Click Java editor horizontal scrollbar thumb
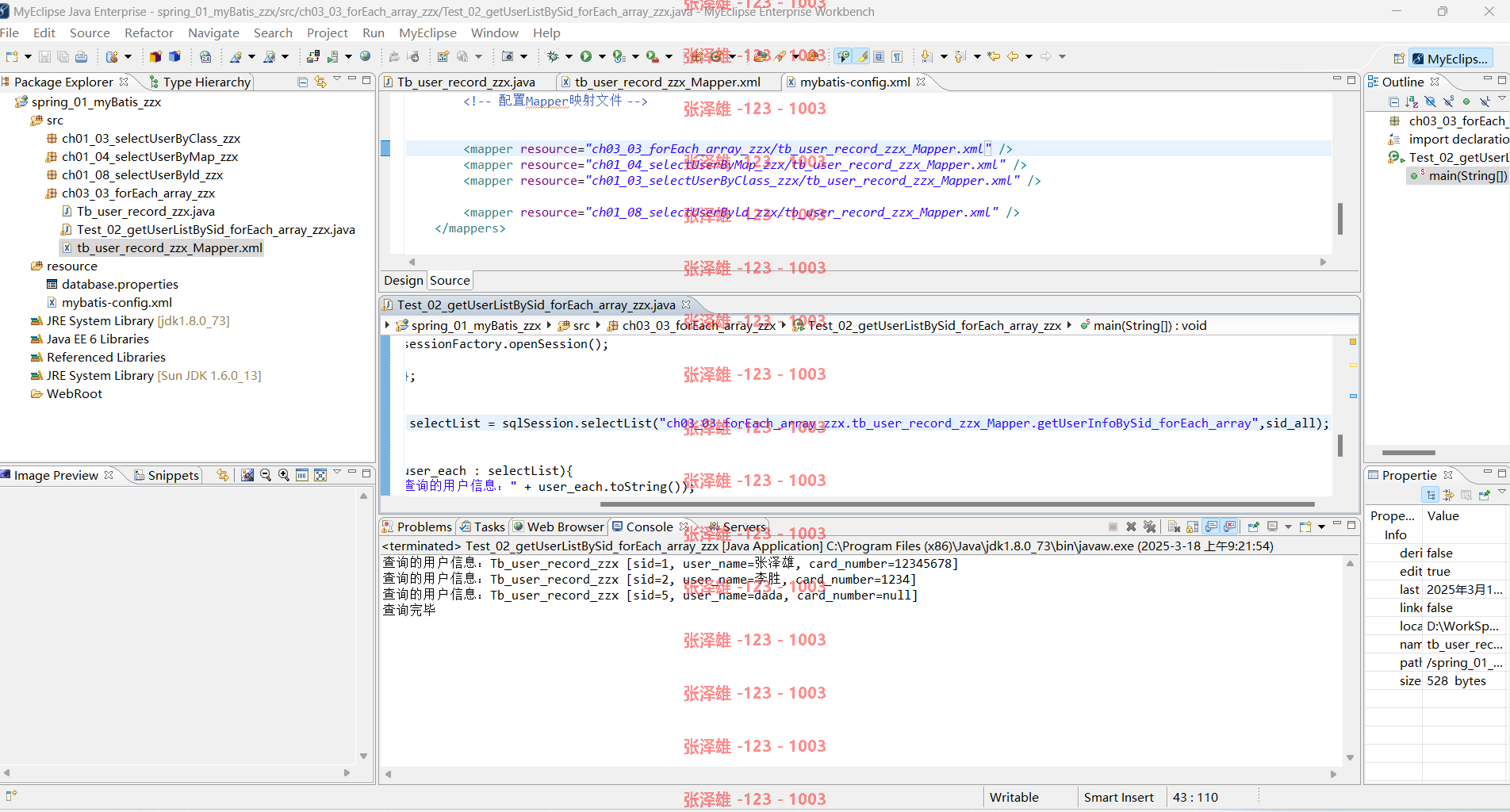 (x=957, y=504)
